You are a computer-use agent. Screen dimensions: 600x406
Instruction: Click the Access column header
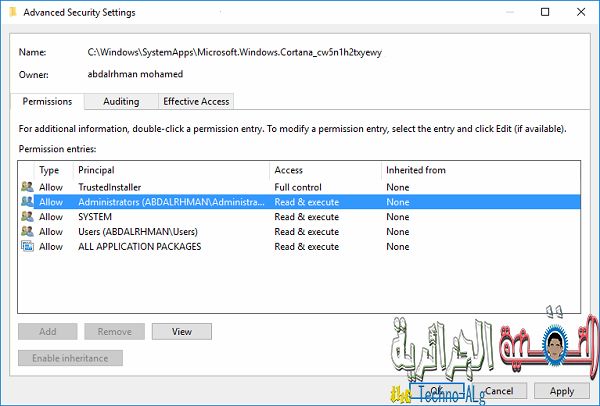point(325,170)
